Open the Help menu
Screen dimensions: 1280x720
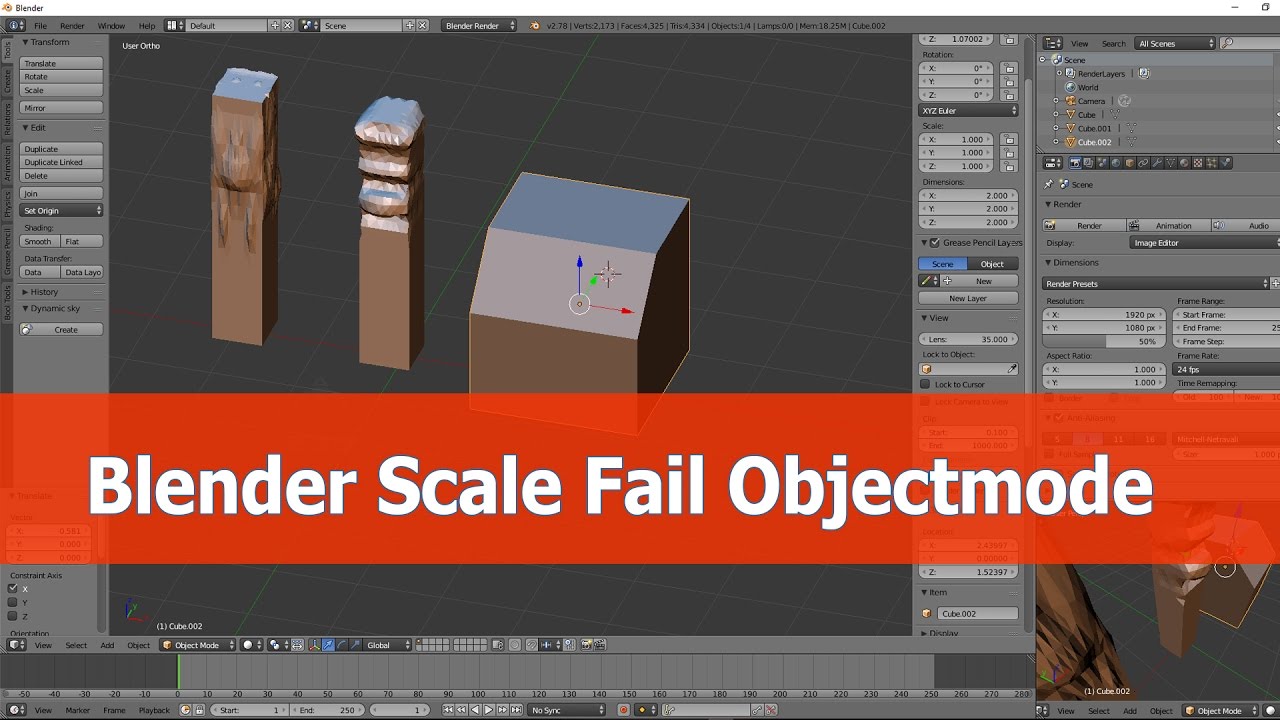[x=147, y=25]
